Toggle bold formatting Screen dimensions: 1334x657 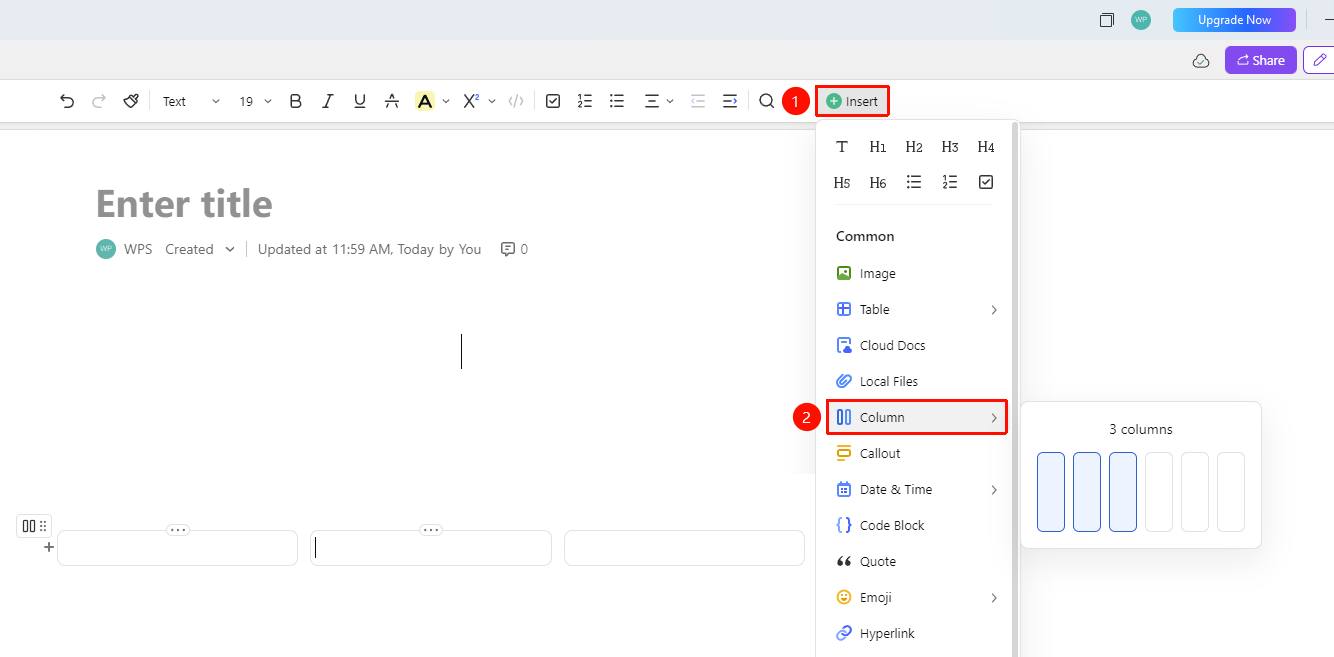(295, 101)
